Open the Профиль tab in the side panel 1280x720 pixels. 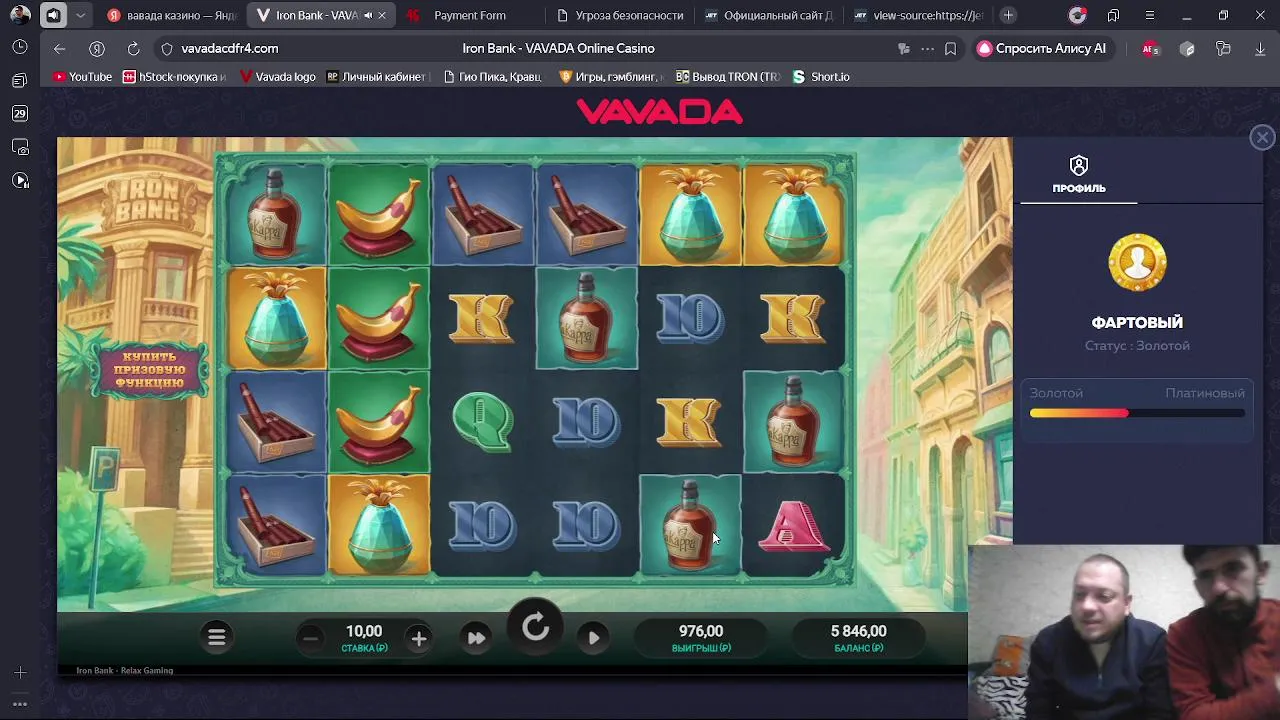point(1078,175)
